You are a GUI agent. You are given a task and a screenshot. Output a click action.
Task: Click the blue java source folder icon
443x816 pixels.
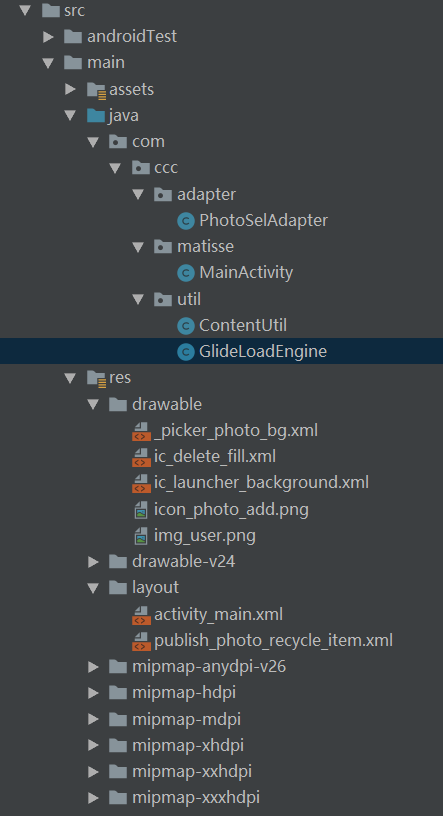pyautogui.click(x=96, y=116)
